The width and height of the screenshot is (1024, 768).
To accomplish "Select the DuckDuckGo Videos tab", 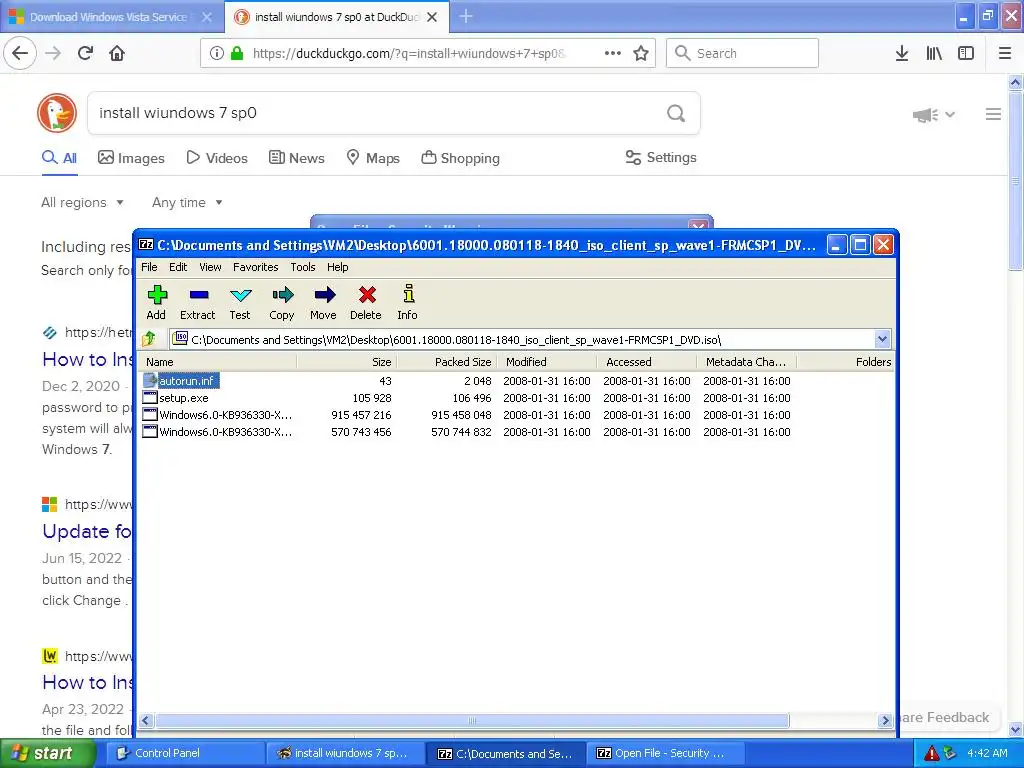I will click(217, 158).
